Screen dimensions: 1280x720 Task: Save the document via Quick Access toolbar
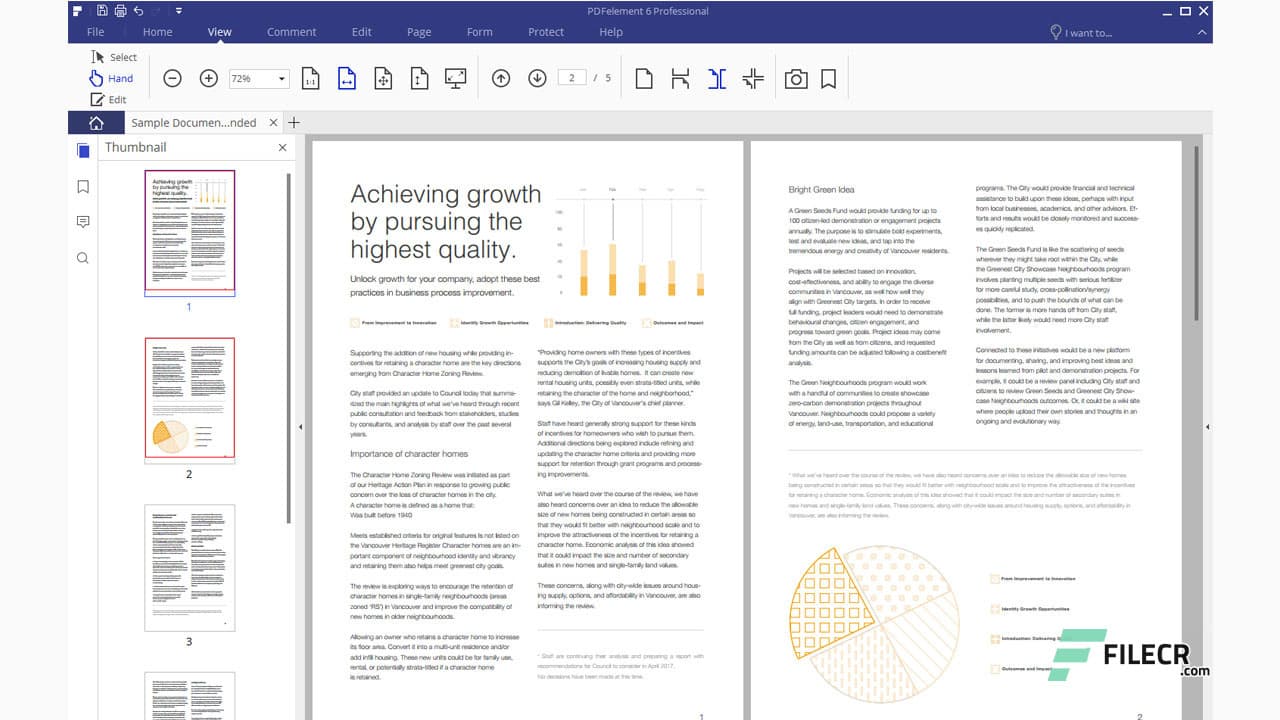[101, 9]
